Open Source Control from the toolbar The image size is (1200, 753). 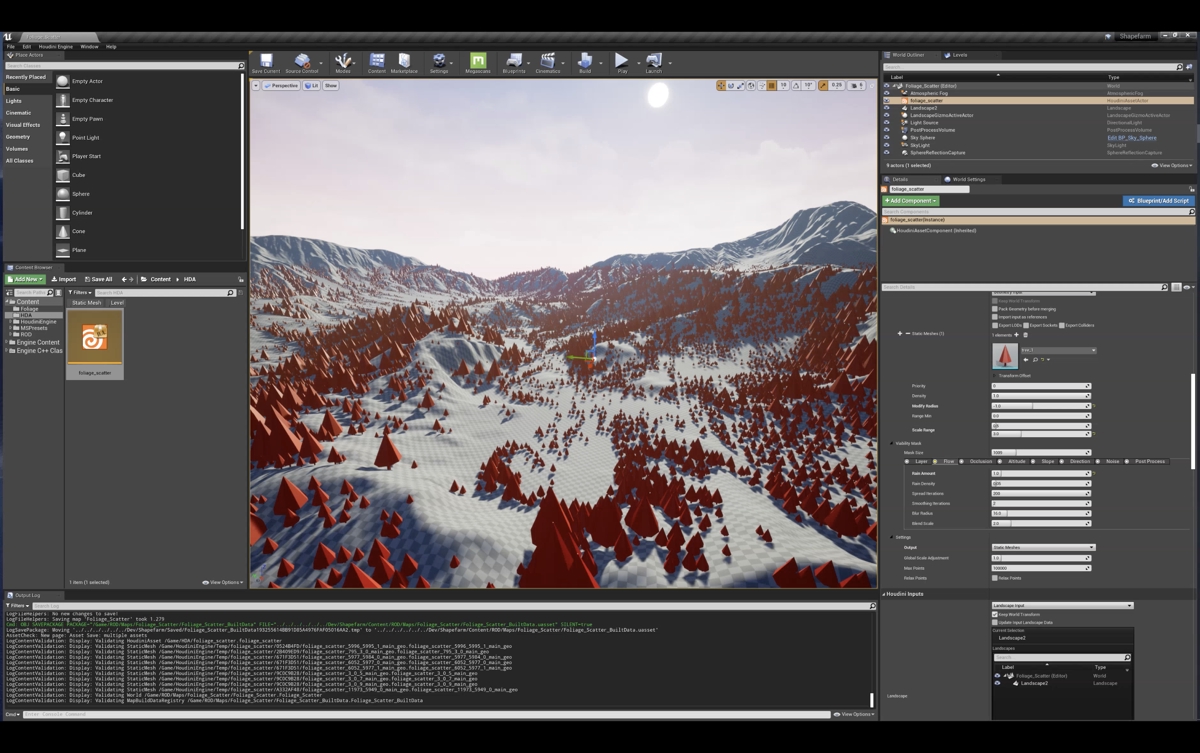coord(302,62)
